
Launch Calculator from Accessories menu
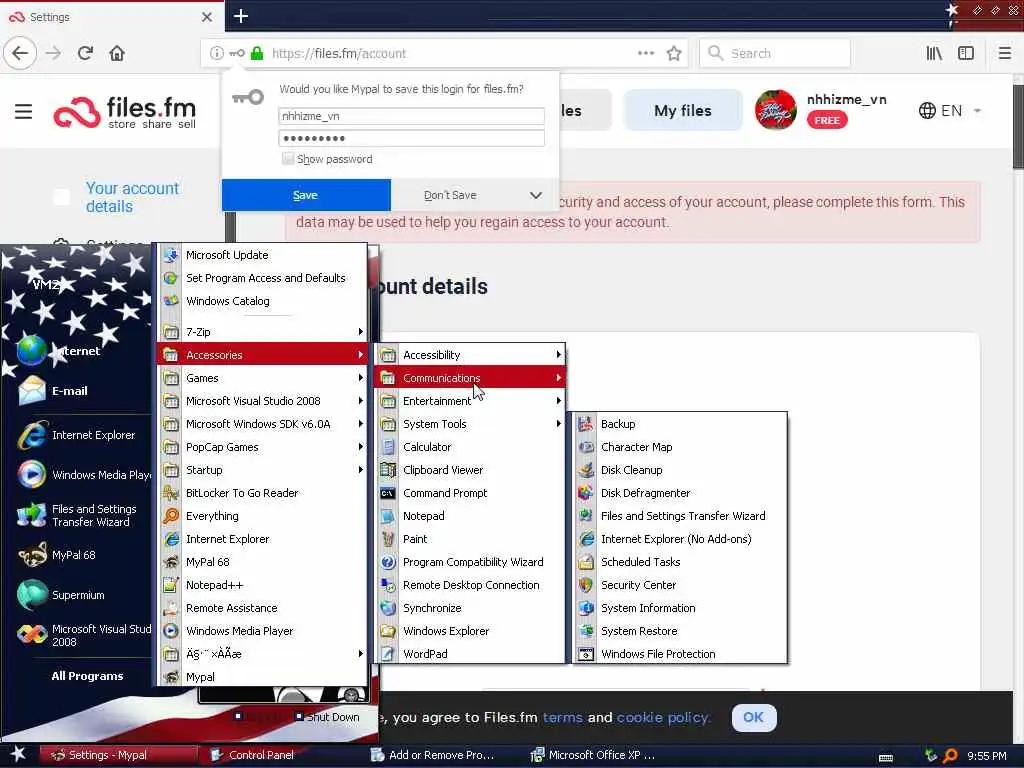pyautogui.click(x=470, y=447)
